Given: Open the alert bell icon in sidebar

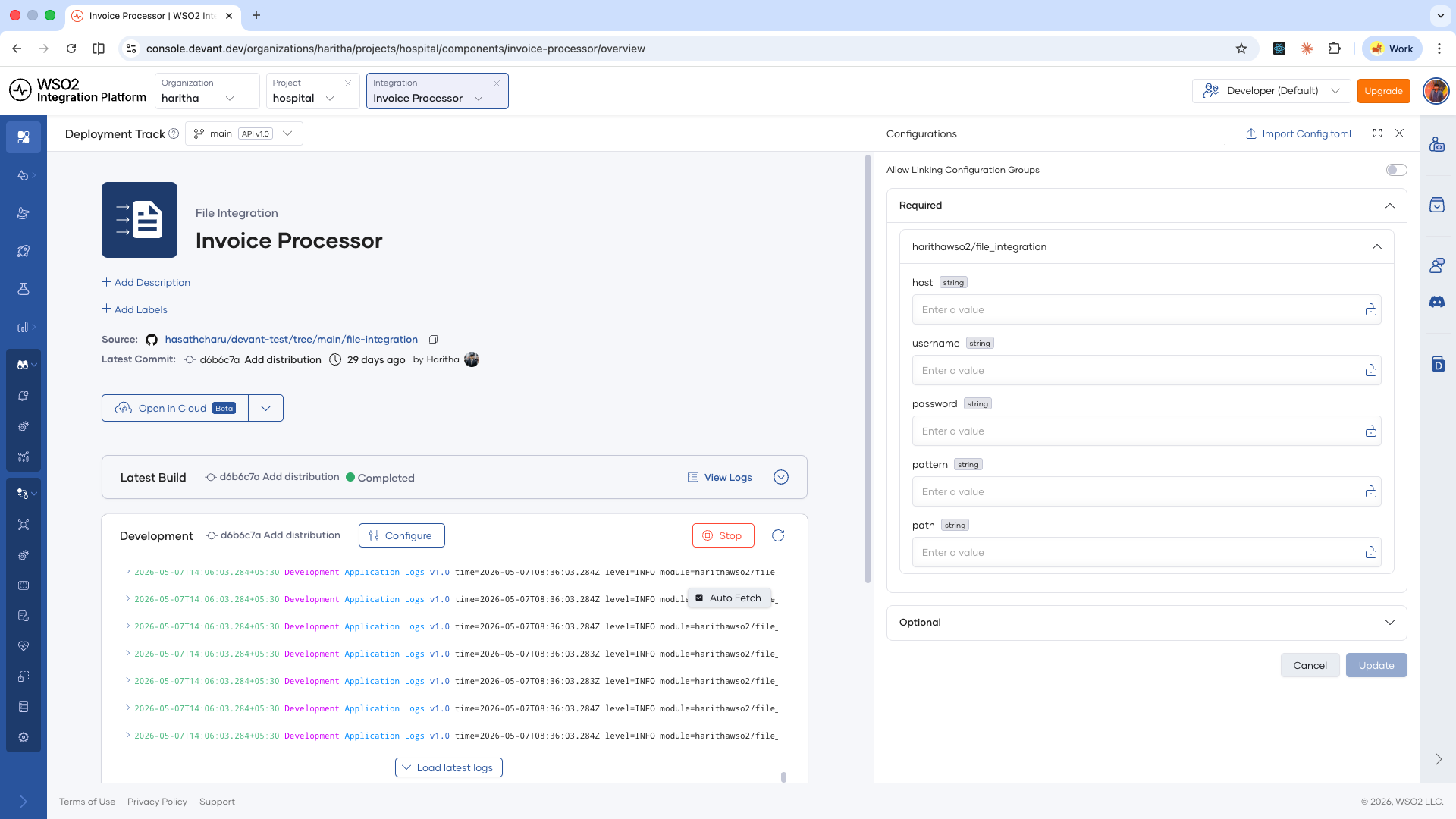Looking at the screenshot, I should point(24,396).
